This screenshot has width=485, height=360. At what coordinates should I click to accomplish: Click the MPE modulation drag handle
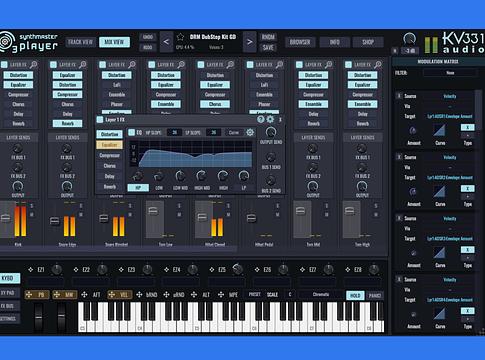pos(221,295)
